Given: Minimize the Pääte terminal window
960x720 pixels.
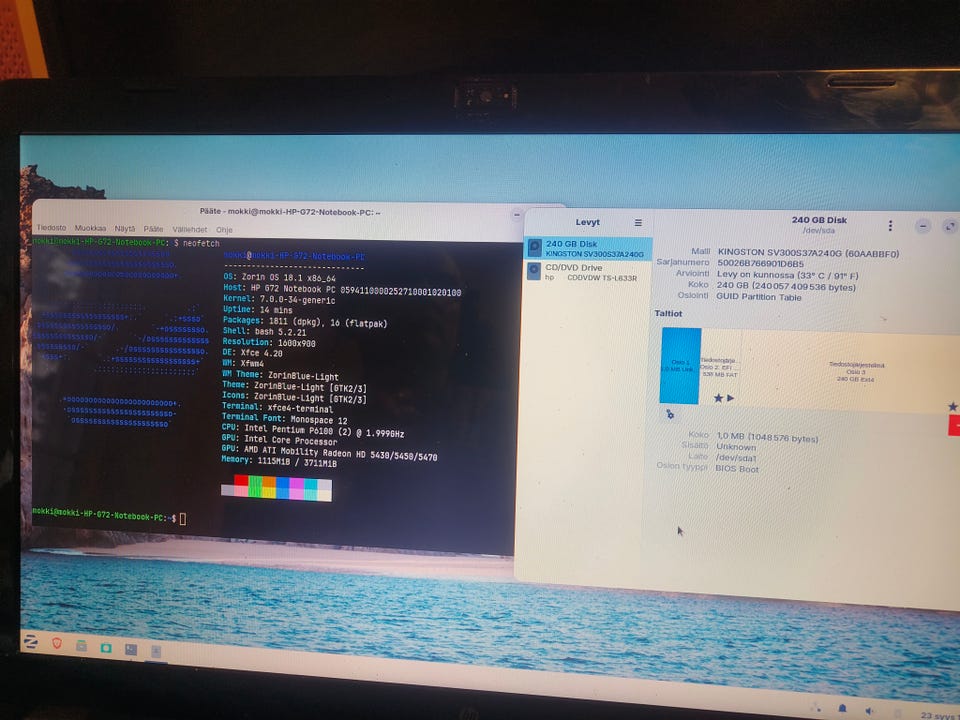Looking at the screenshot, I should [x=517, y=215].
